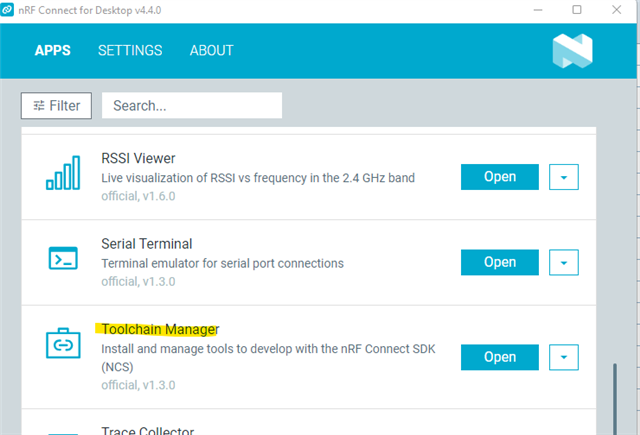
Task: Click the RSSI Viewer title
Action: (138, 158)
